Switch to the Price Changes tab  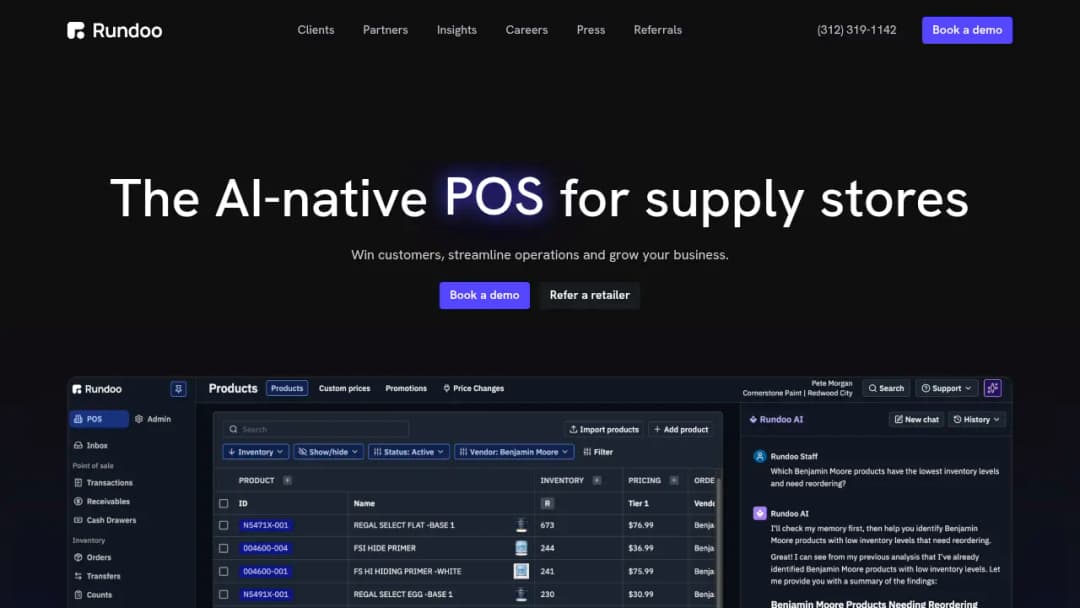(474, 388)
